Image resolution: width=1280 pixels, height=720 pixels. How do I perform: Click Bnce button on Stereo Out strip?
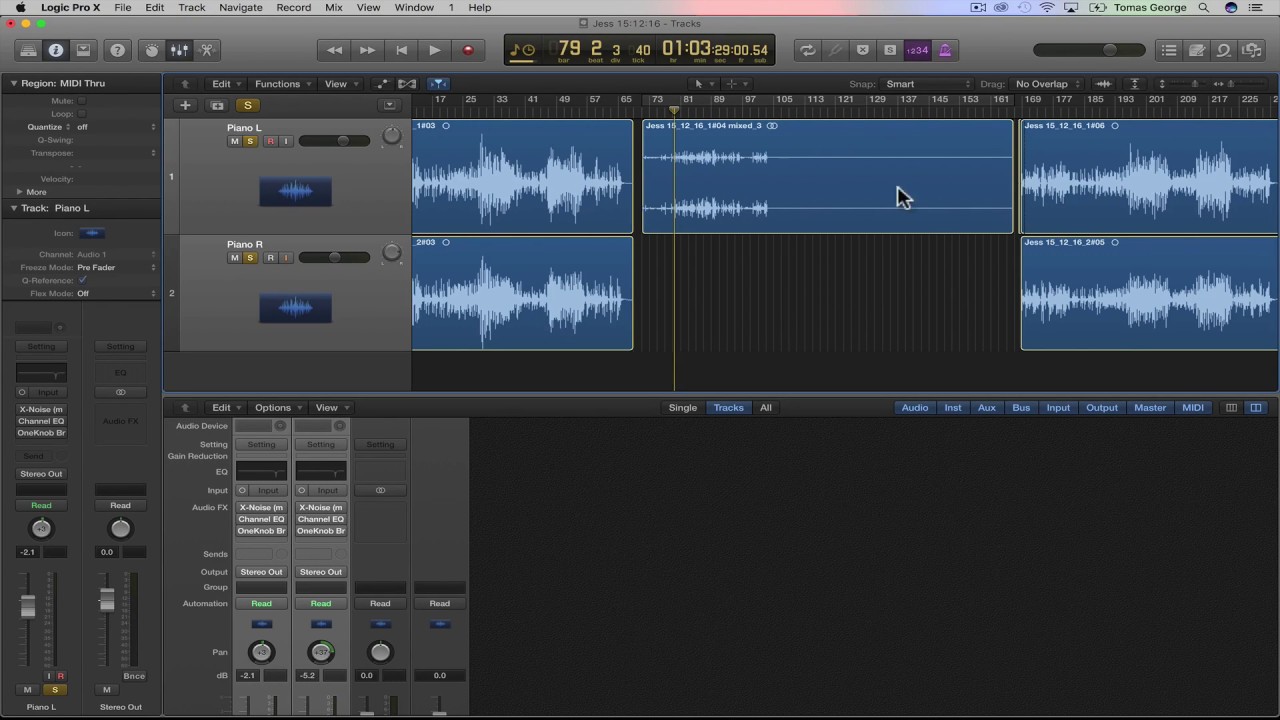coord(134,676)
